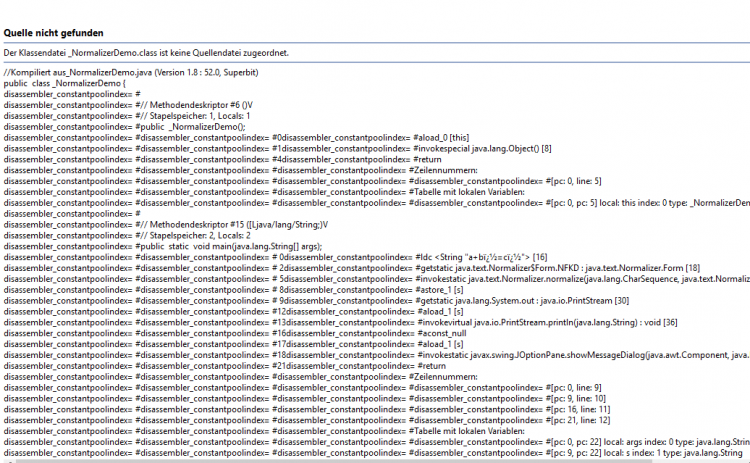This screenshot has height=463, width=750.
Task: Click the "public class _NormalizerDemo {" declaration
Action: [65, 84]
